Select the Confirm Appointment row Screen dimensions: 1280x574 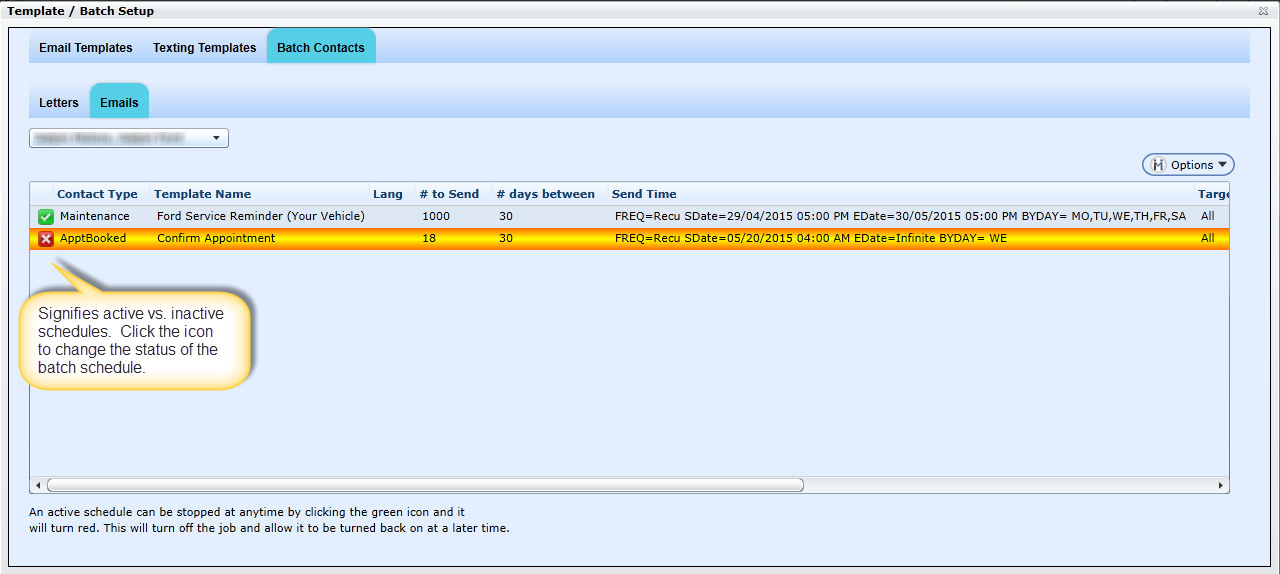216,239
